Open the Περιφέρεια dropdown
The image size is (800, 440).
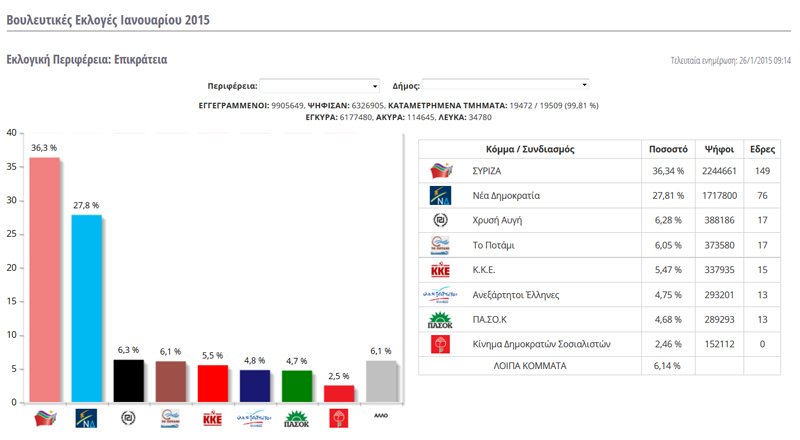click(319, 86)
